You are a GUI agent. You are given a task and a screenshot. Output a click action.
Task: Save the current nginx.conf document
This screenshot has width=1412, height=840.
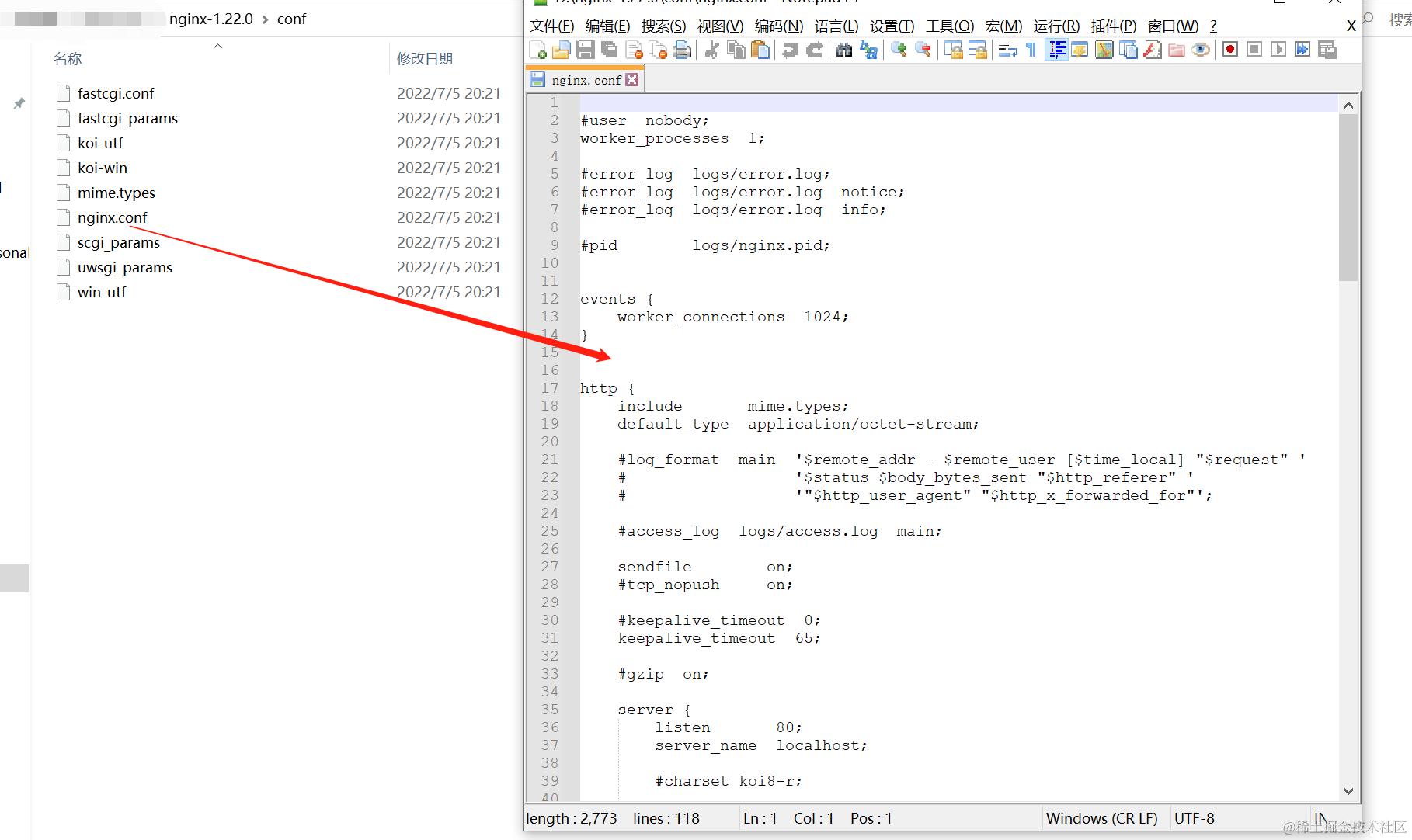click(x=586, y=50)
